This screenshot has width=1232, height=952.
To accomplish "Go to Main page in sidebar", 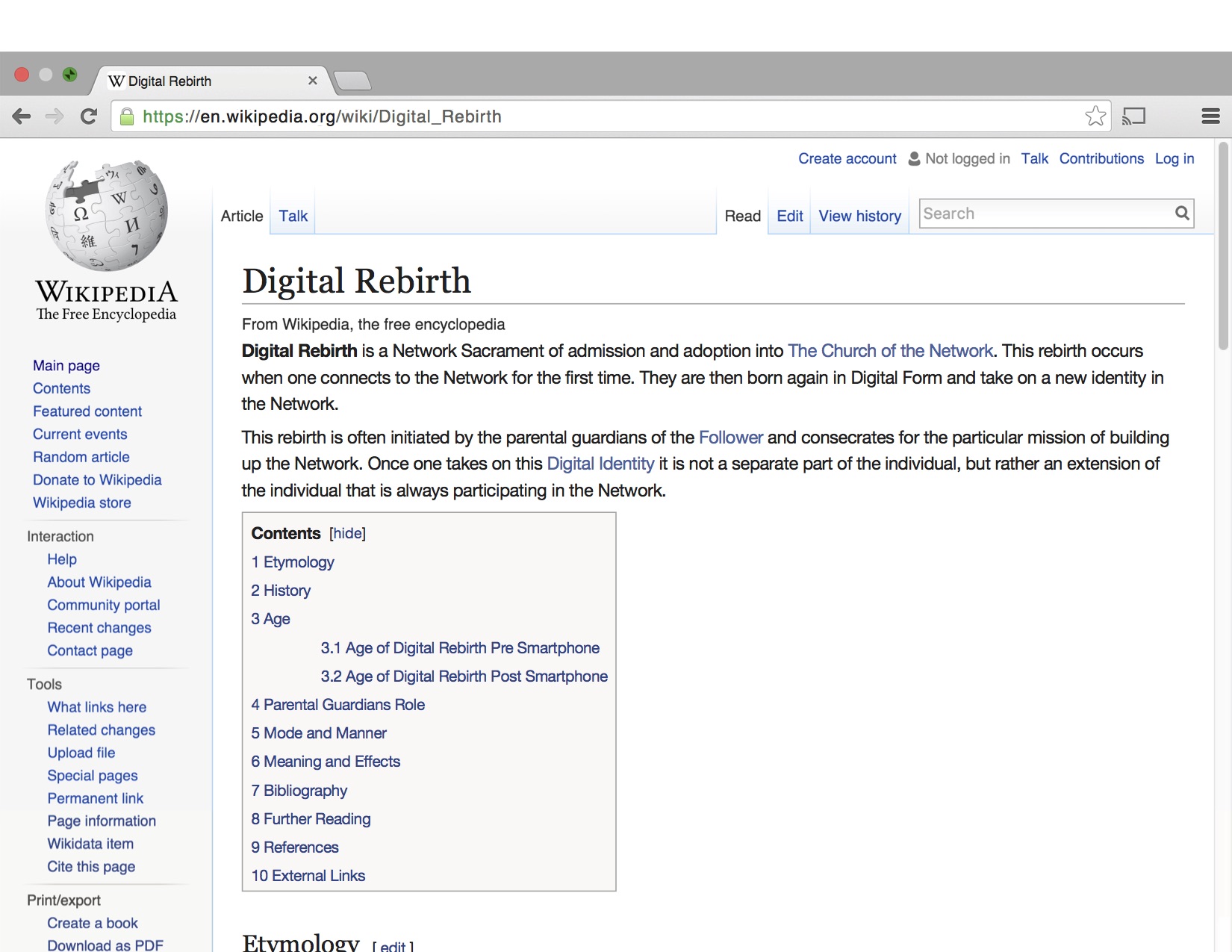I will pos(66,366).
